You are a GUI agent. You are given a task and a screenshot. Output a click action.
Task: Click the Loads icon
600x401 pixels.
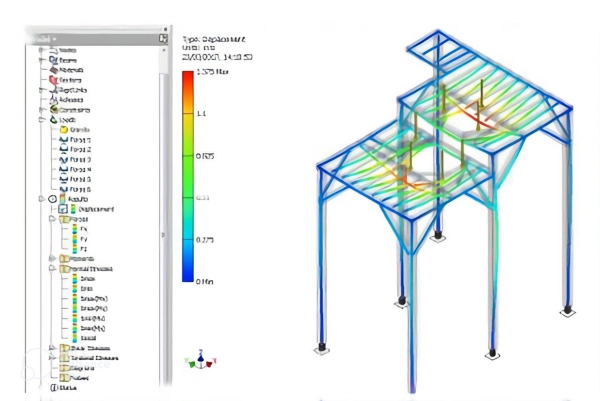click(x=54, y=120)
